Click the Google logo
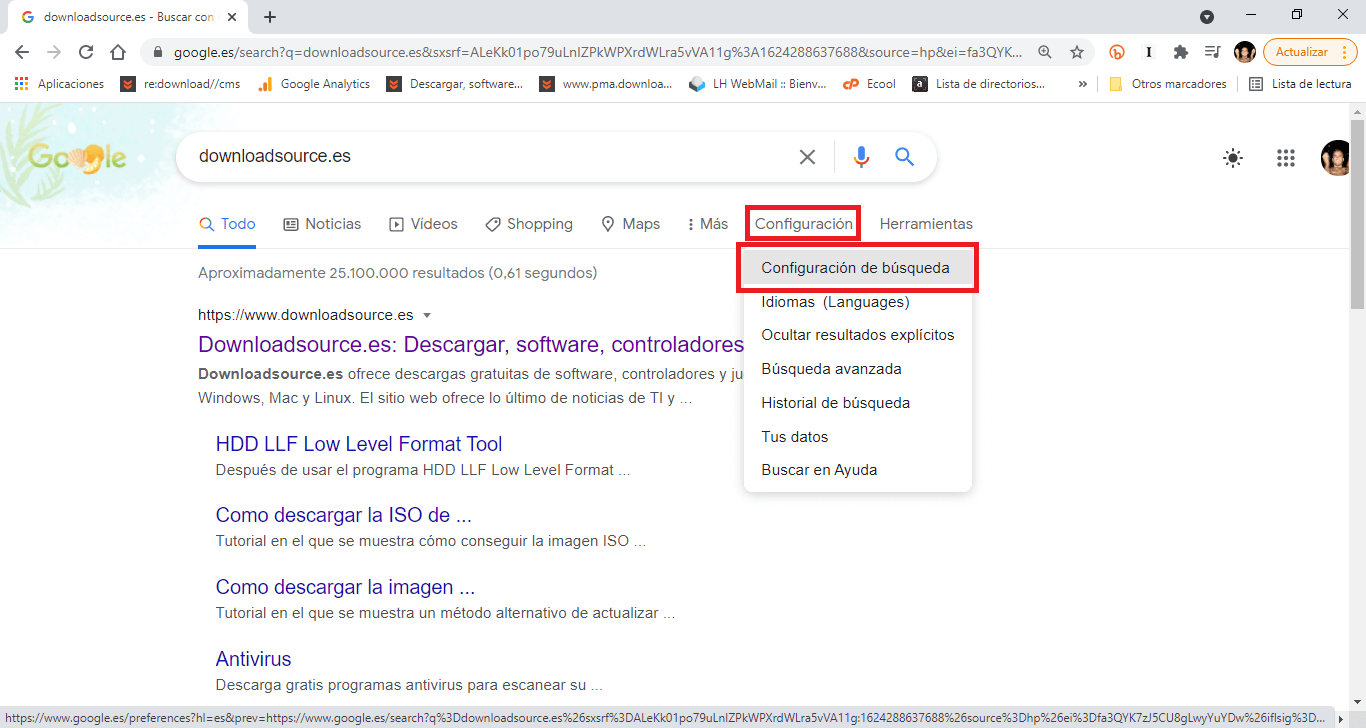Screen dimensions: 1366x728 point(77,157)
